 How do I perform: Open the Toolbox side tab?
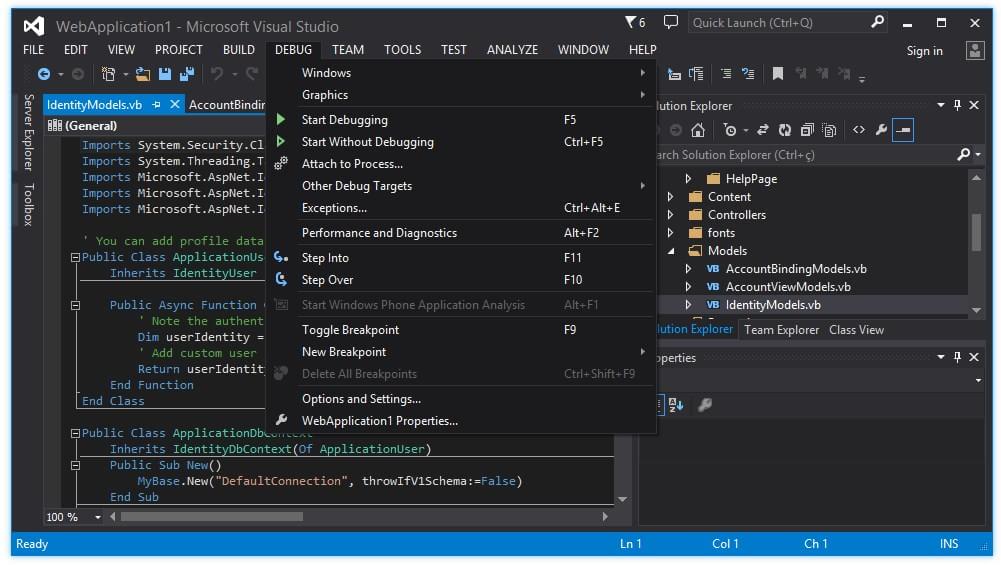pos(29,204)
